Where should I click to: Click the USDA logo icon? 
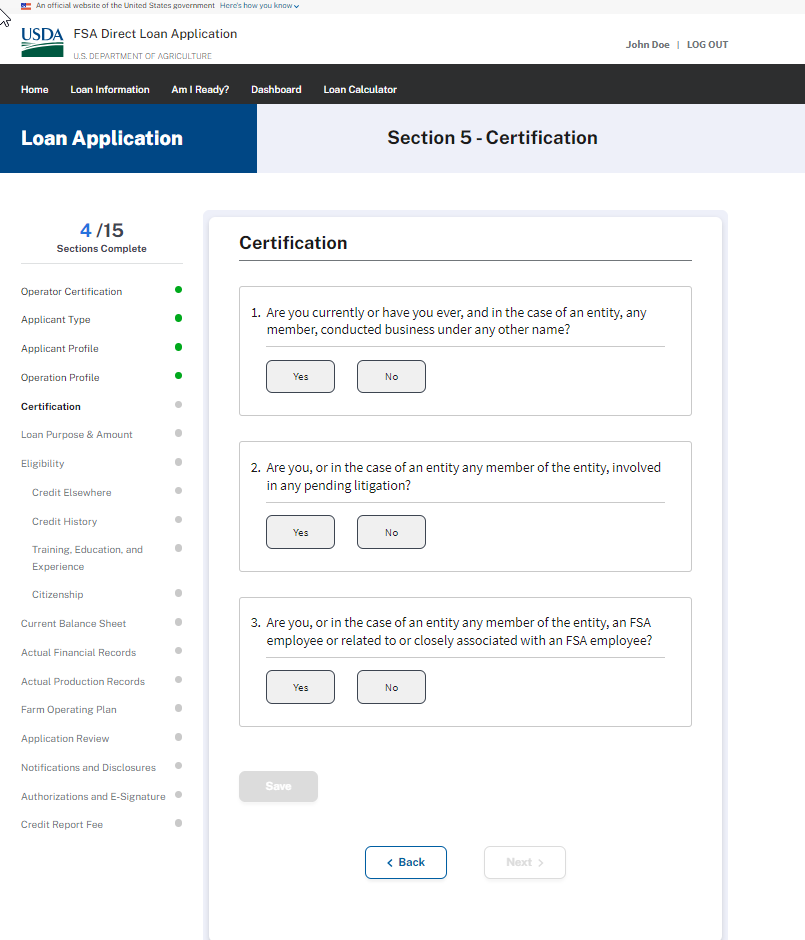[42, 42]
